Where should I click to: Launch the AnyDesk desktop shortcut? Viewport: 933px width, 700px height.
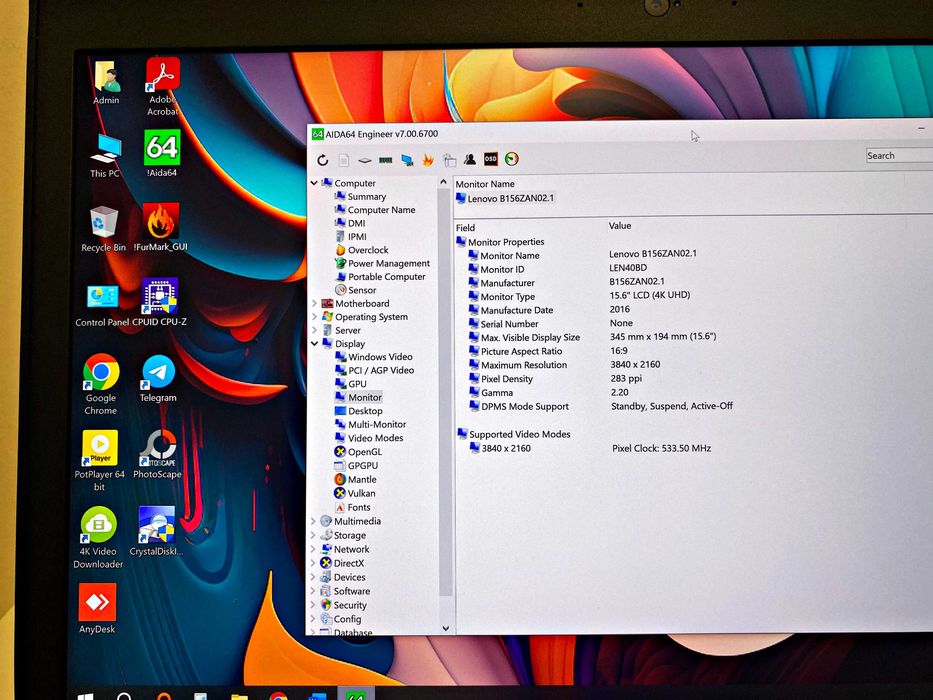97,608
